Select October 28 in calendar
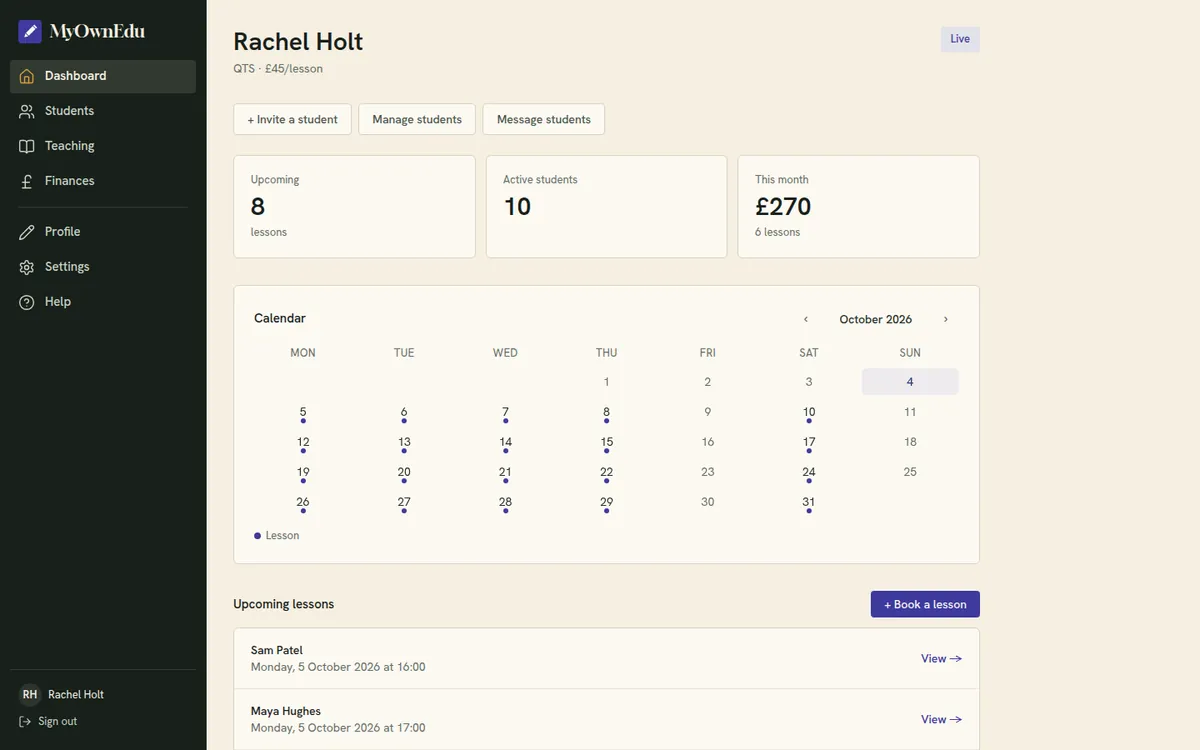The width and height of the screenshot is (1200, 750). point(505,502)
